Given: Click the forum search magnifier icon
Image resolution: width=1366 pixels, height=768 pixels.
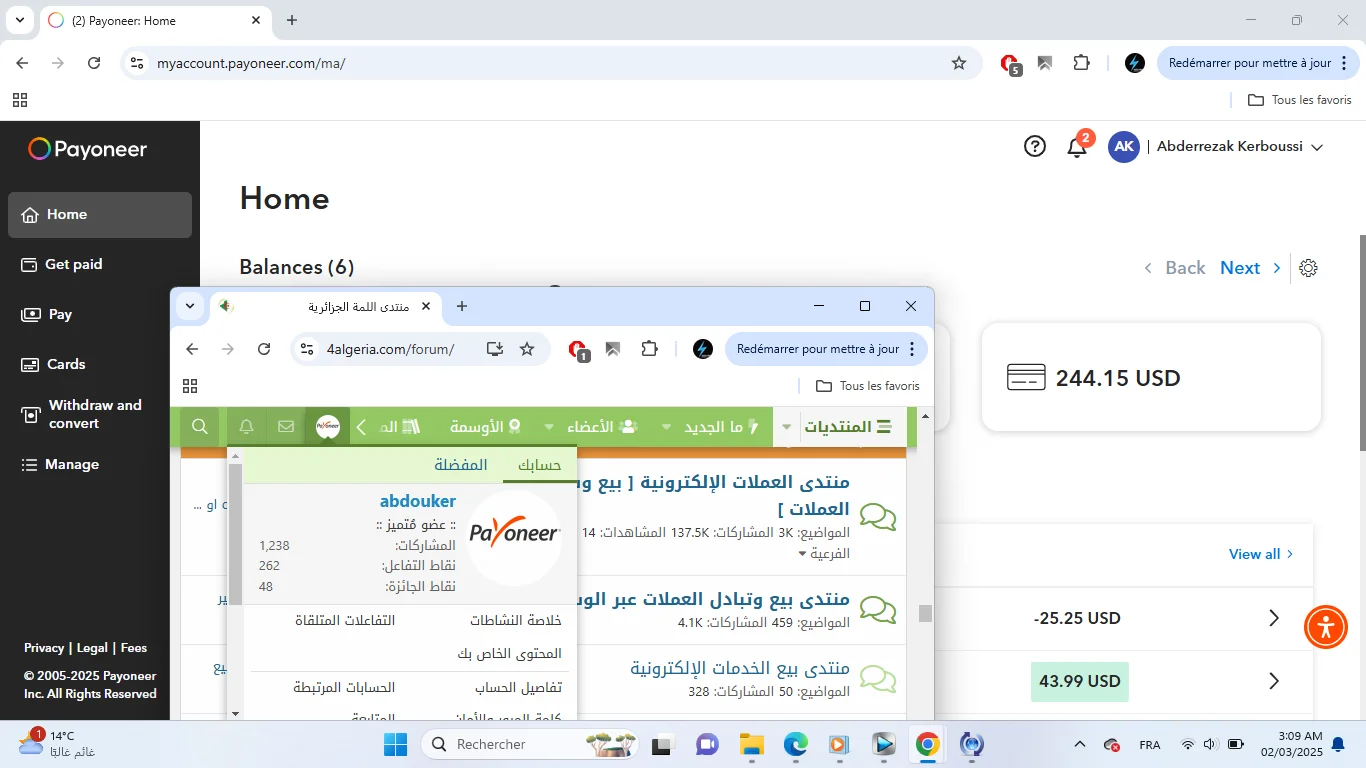Looking at the screenshot, I should click(x=200, y=427).
